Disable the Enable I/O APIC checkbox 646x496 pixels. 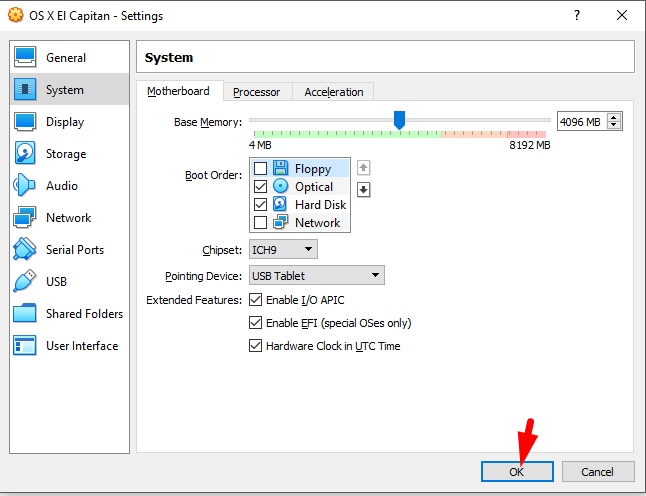tap(256, 300)
